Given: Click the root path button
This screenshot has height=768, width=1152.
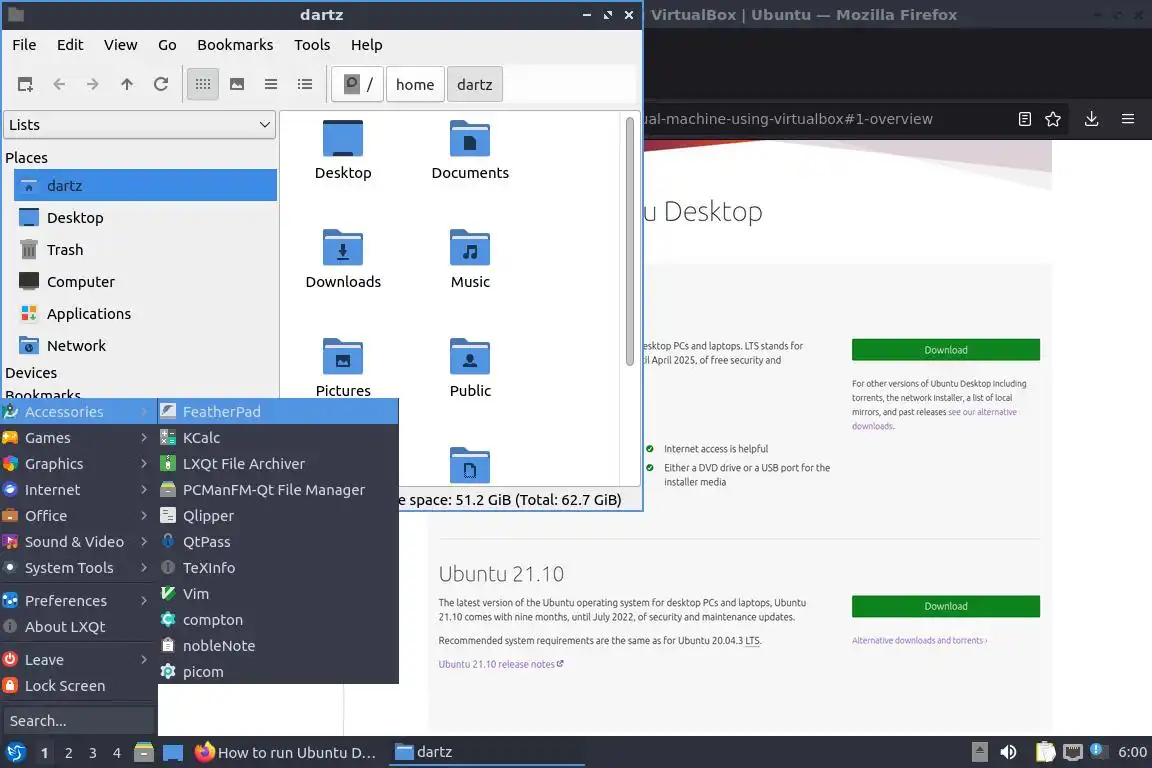Looking at the screenshot, I should coord(358,85).
